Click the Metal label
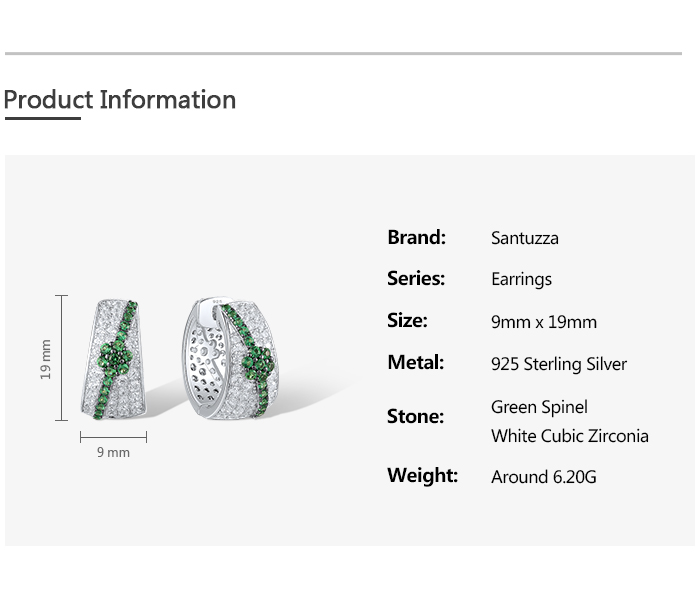This screenshot has width=700, height=596. (415, 363)
